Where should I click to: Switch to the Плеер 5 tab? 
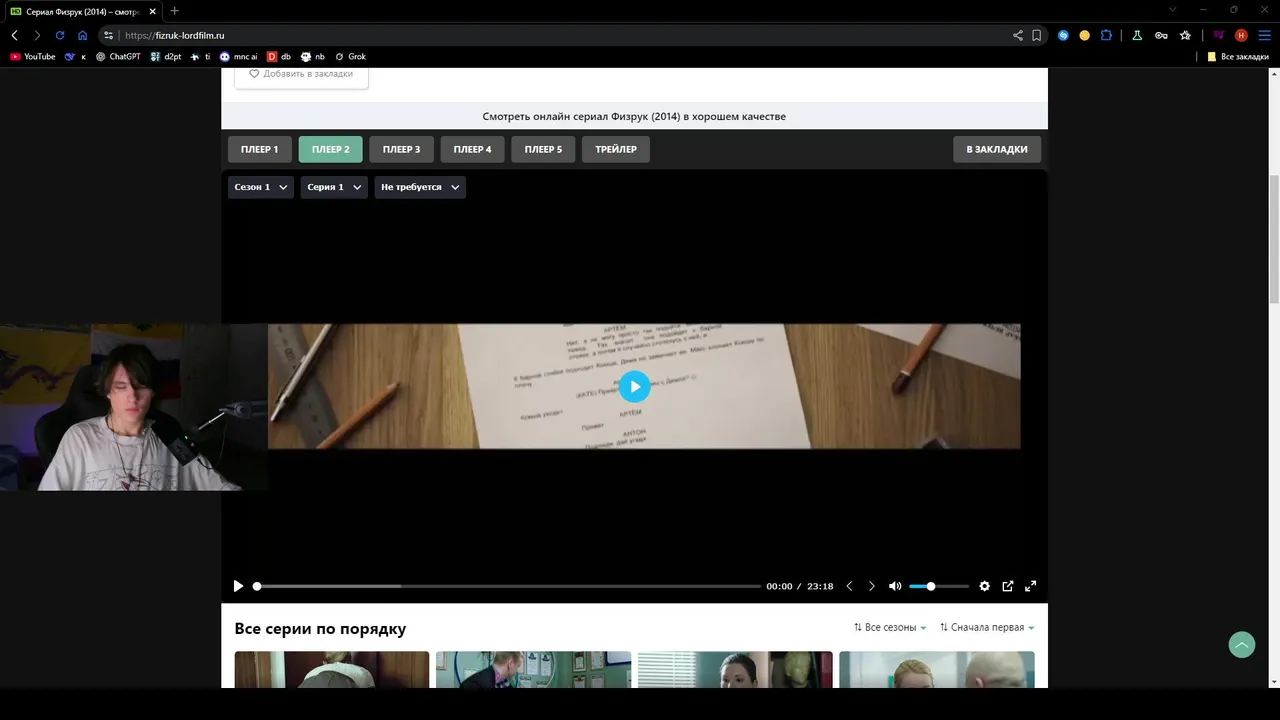click(x=543, y=149)
